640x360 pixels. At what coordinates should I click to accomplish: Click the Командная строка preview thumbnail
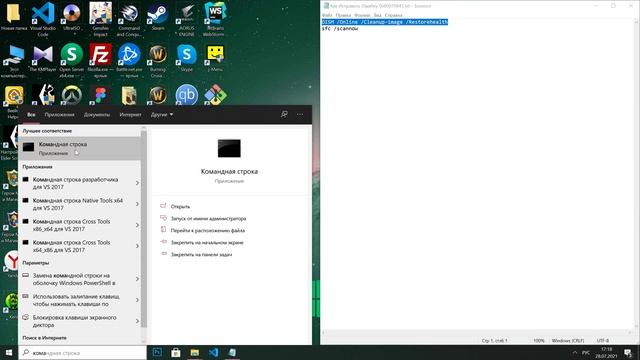point(229,148)
